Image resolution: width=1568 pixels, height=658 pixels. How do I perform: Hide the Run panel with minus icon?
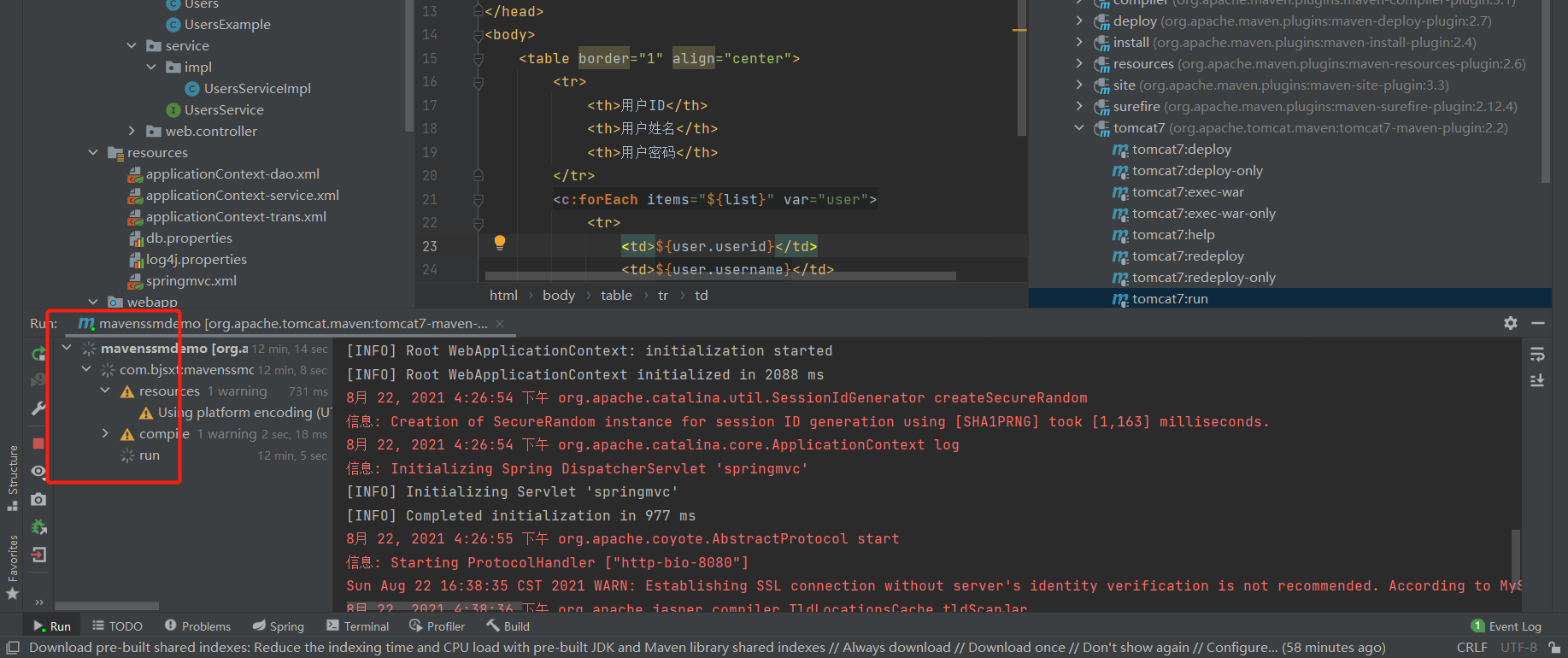point(1538,323)
